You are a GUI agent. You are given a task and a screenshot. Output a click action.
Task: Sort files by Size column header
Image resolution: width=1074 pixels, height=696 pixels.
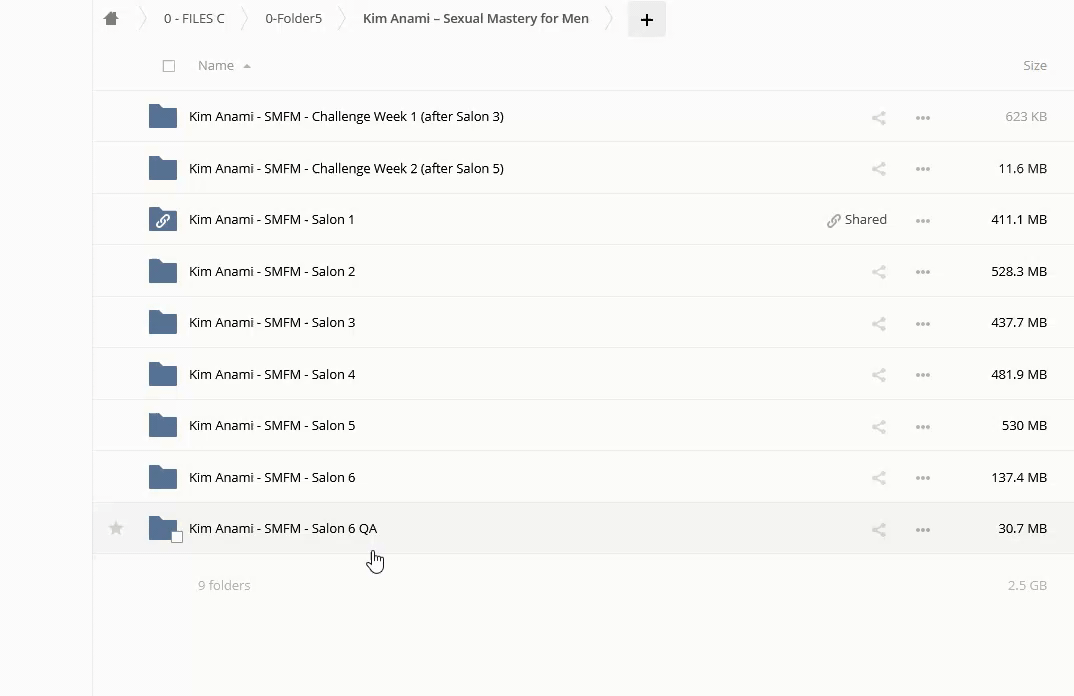click(1034, 66)
